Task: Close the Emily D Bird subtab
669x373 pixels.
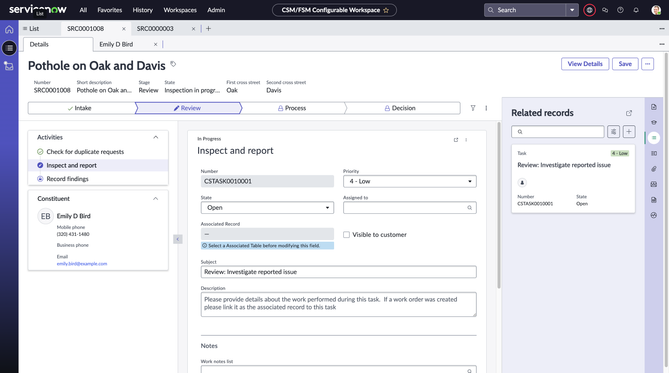Action: 155,44
